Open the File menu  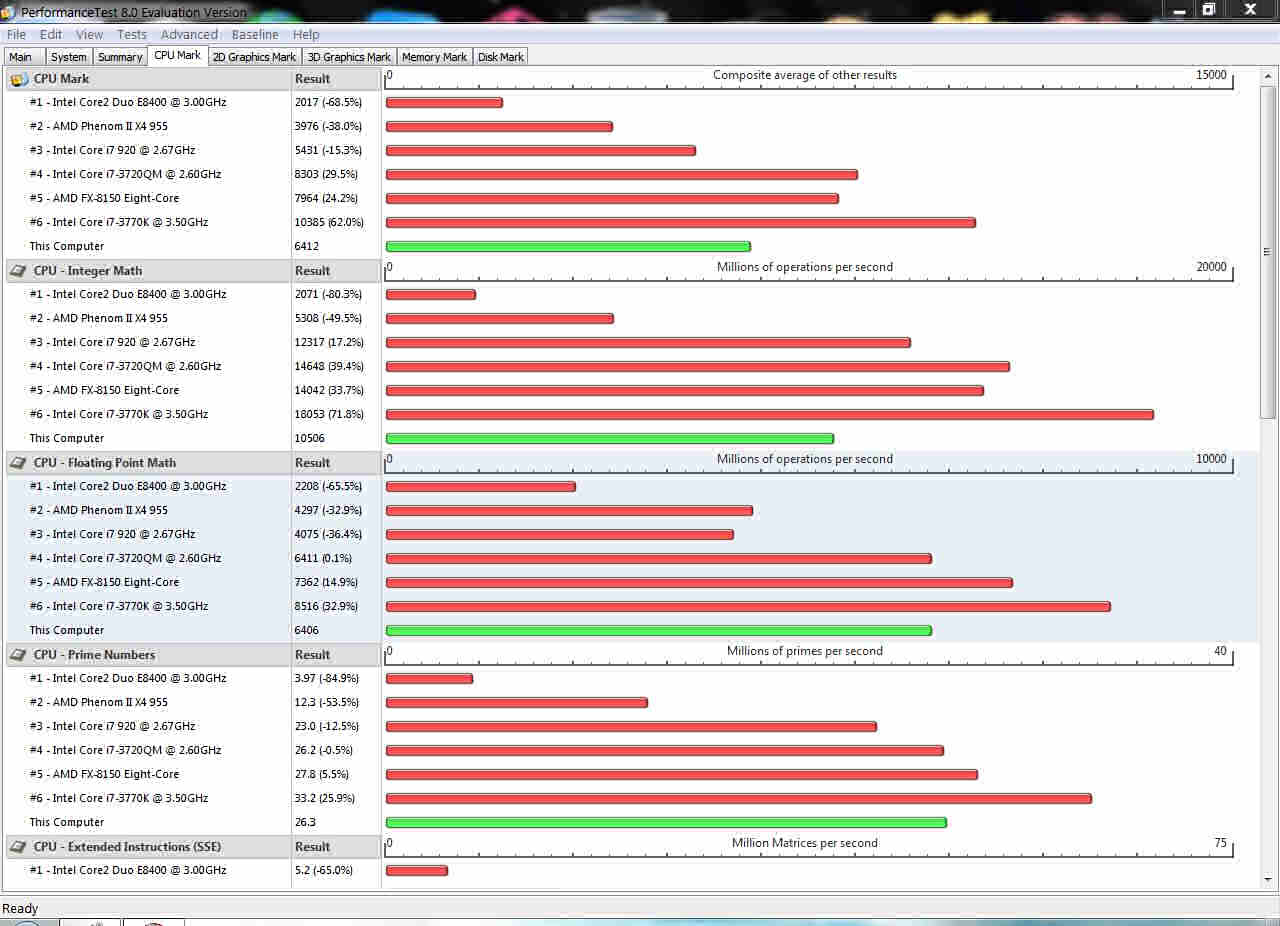click(x=16, y=34)
